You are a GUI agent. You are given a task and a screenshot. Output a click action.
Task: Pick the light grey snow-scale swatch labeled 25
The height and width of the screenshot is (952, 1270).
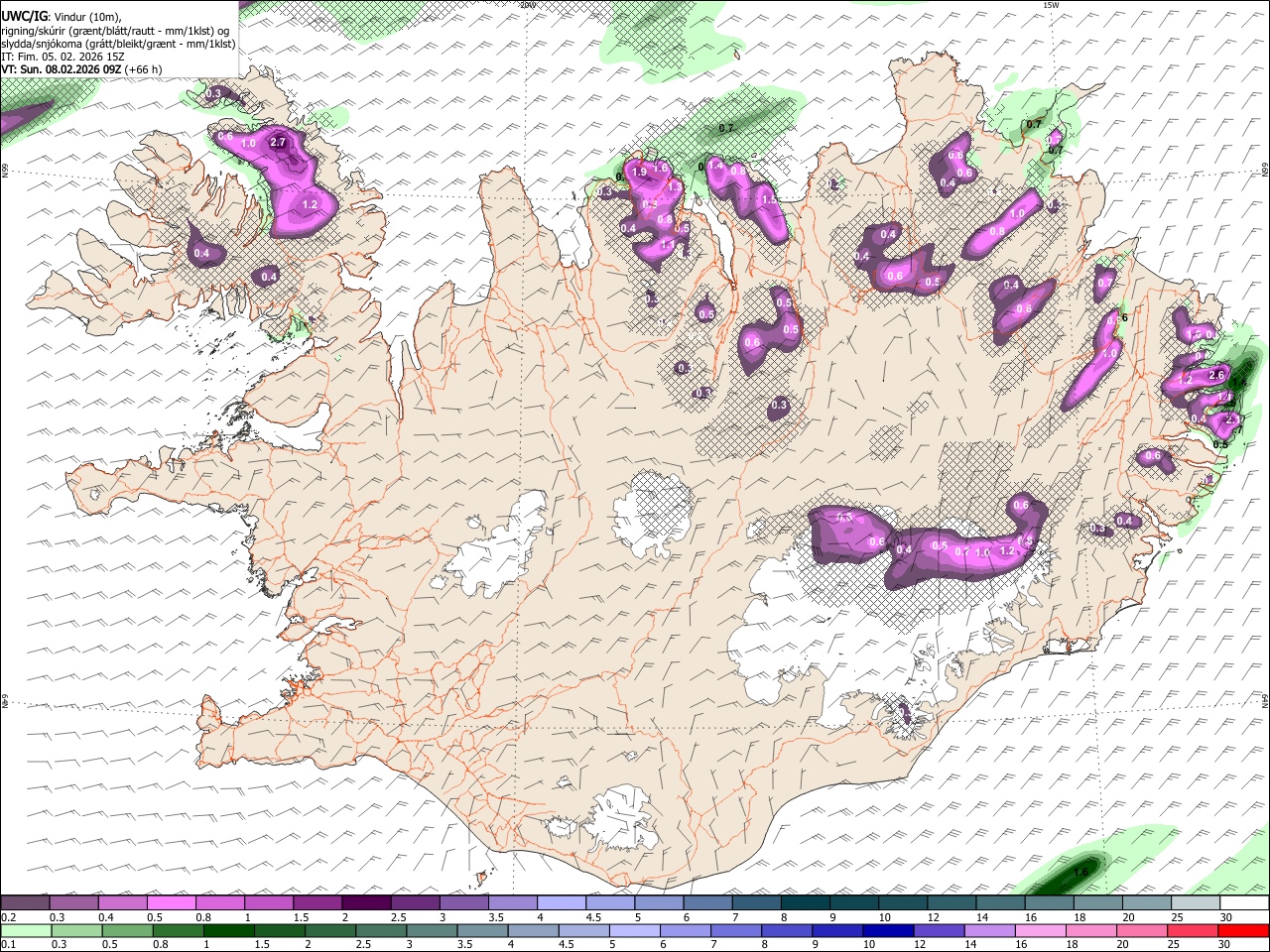click(x=1195, y=903)
